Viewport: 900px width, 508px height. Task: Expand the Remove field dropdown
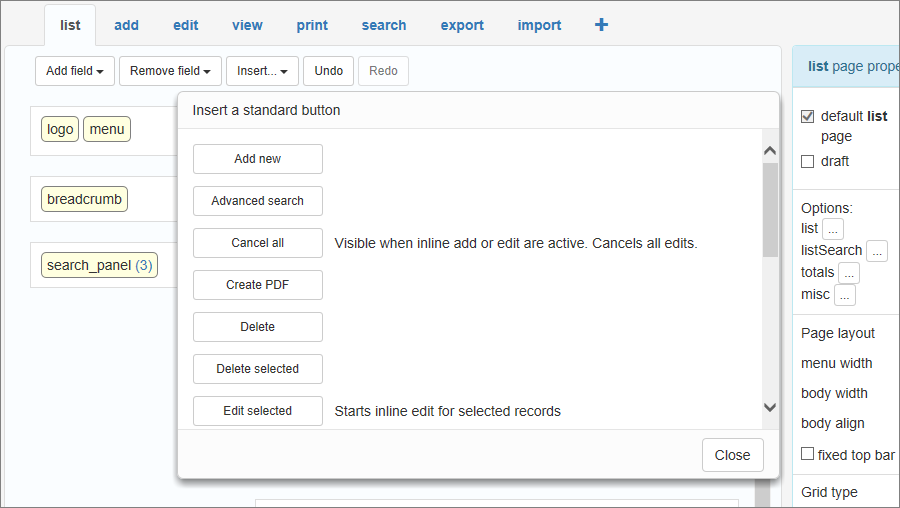170,71
